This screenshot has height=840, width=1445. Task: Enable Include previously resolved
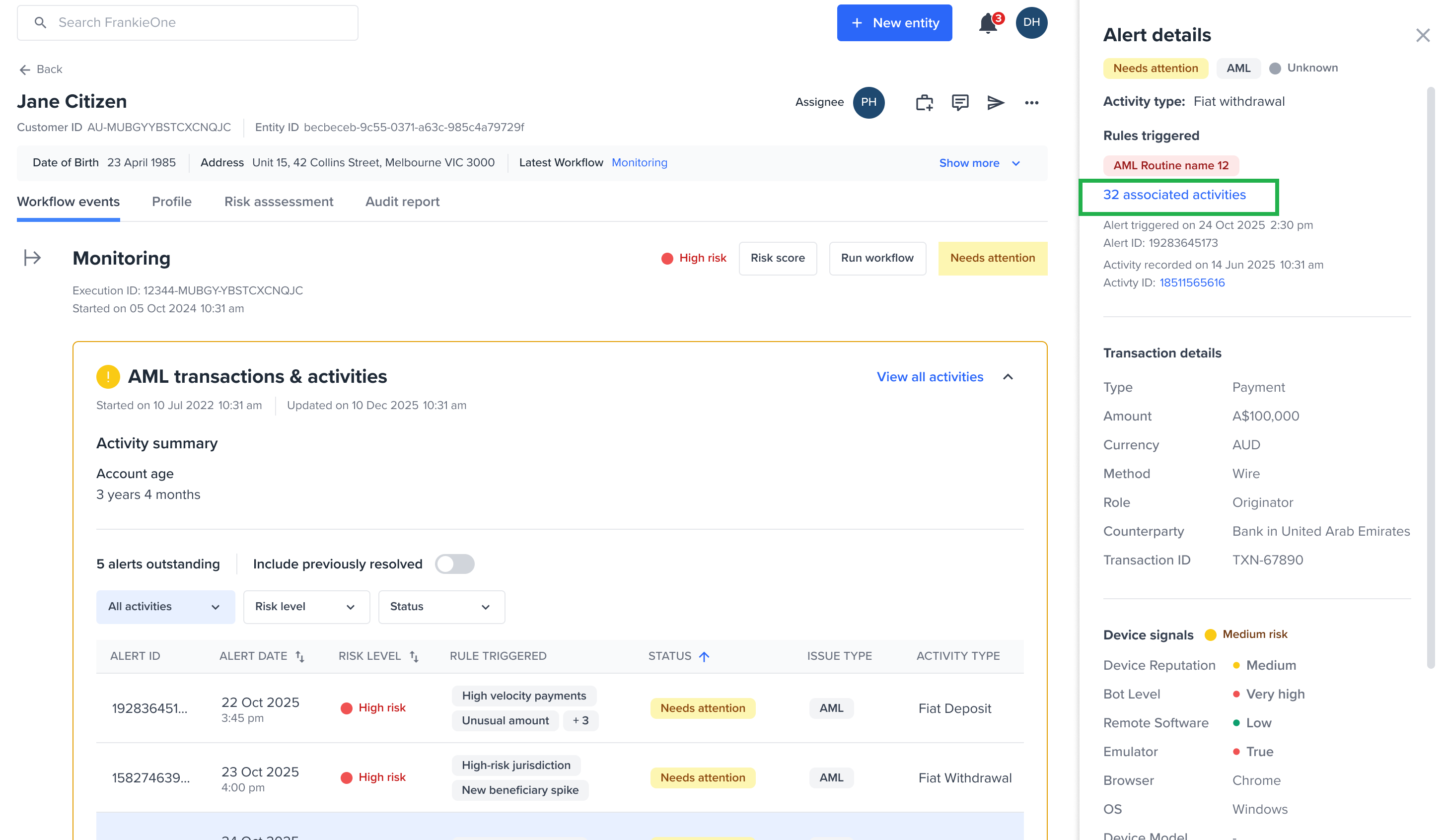pyautogui.click(x=455, y=563)
